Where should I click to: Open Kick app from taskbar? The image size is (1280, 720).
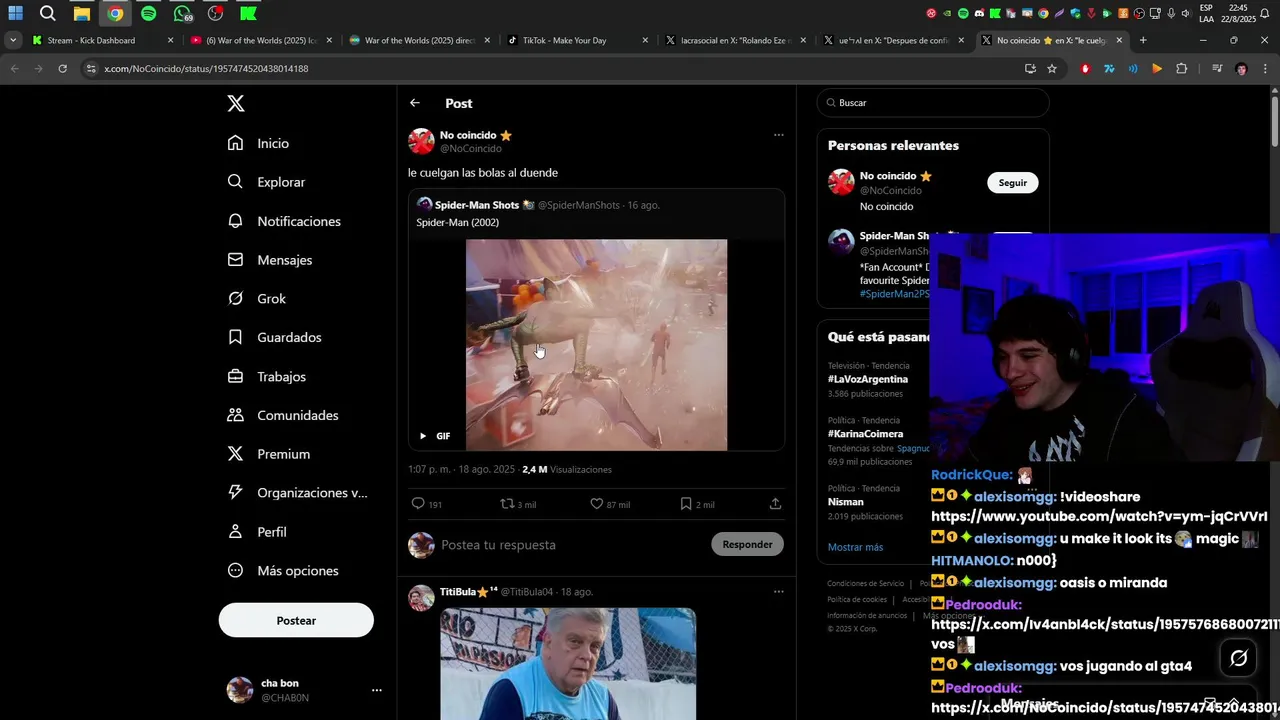(x=248, y=13)
